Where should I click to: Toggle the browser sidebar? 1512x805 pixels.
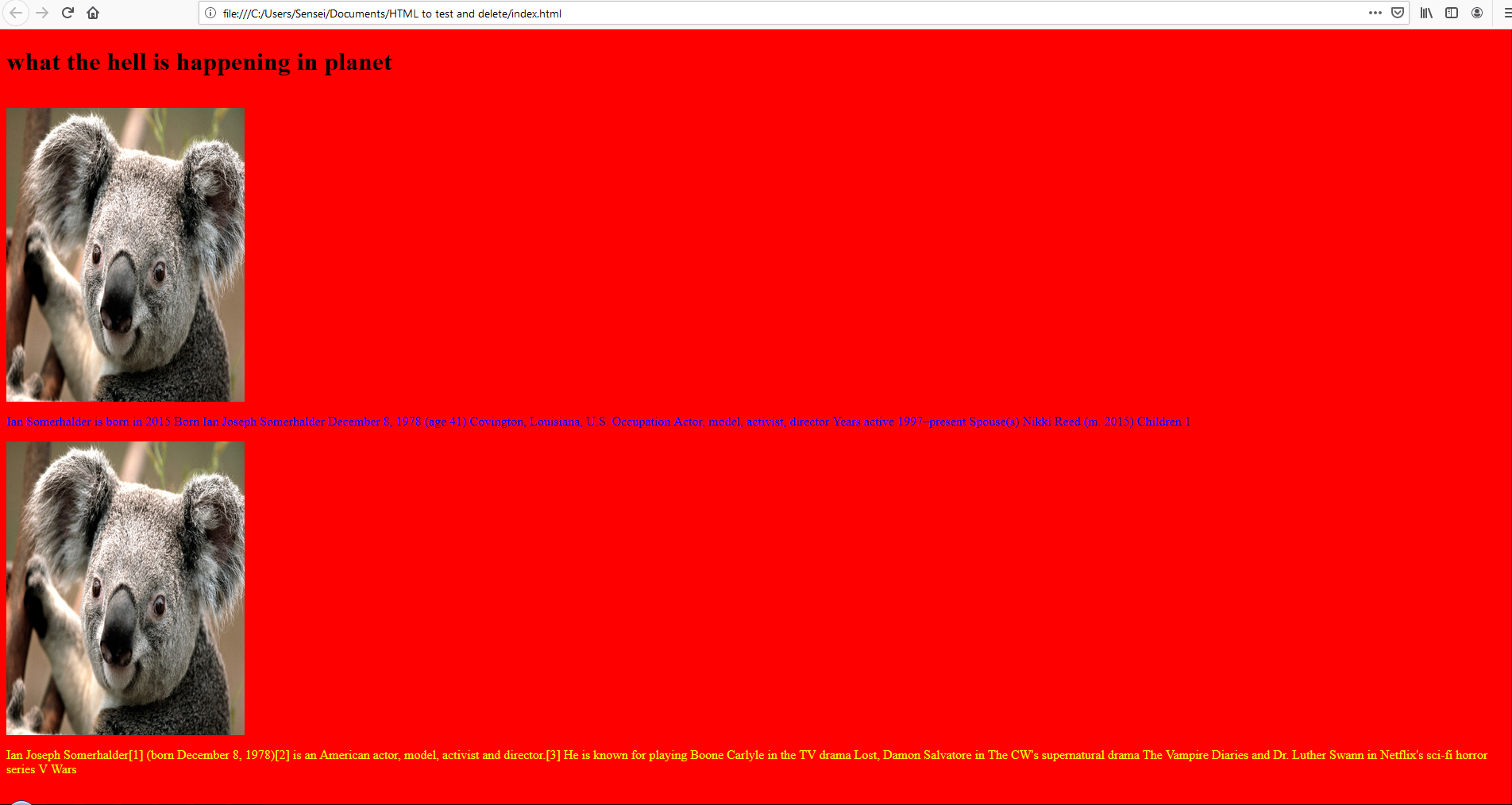tap(1452, 13)
